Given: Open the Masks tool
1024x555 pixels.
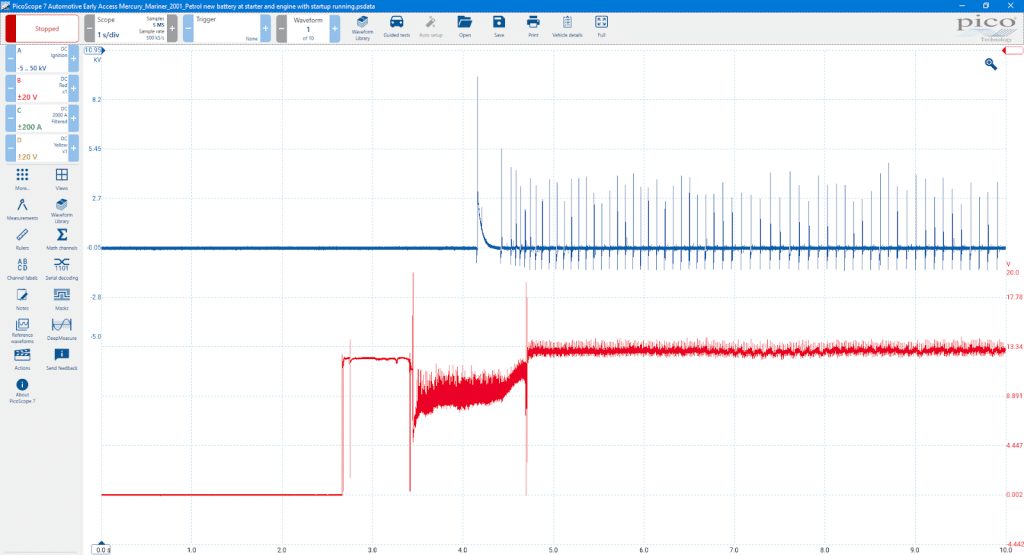Looking at the screenshot, I should pos(61,299).
